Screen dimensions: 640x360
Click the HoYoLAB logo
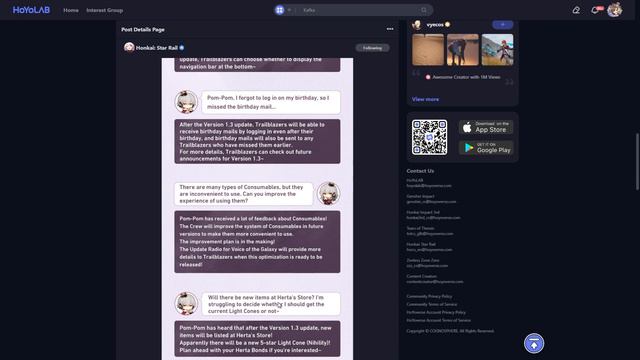point(31,10)
